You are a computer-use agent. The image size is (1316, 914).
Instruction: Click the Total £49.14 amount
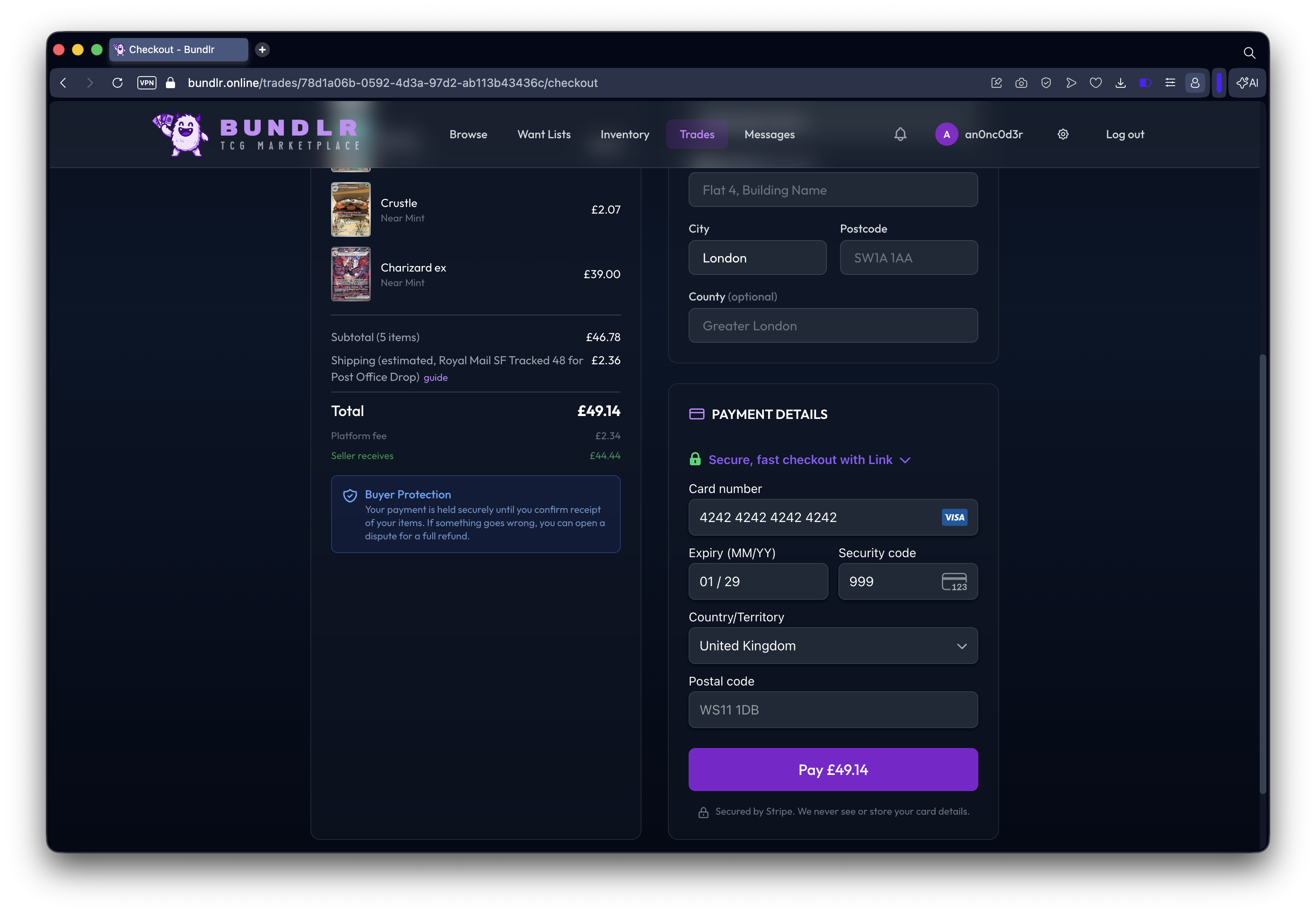click(x=598, y=411)
